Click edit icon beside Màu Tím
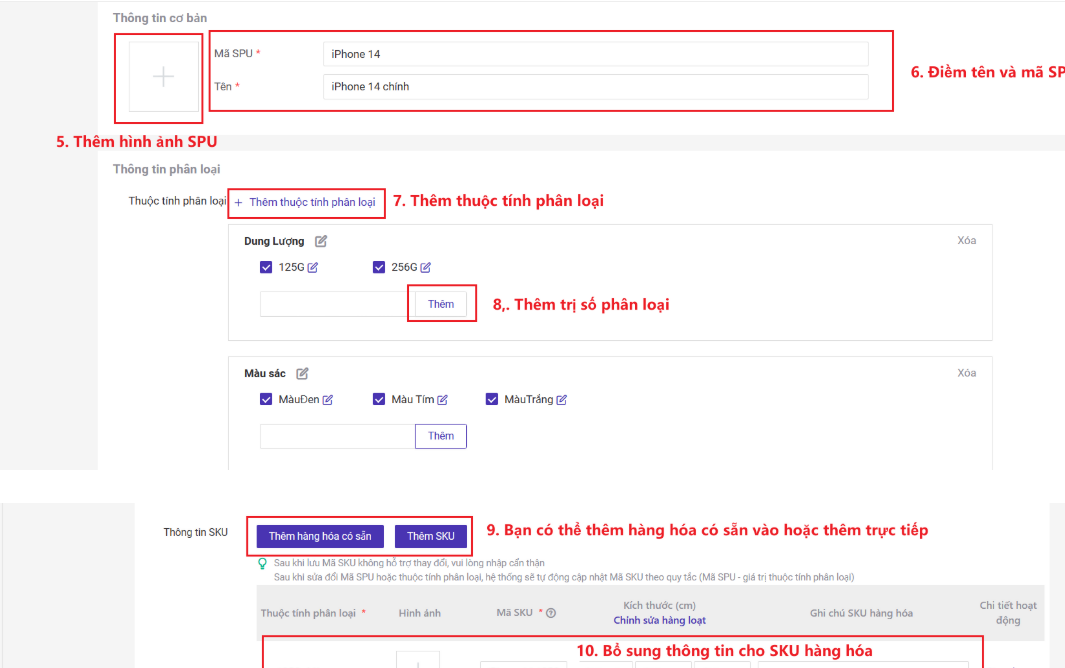Viewport: 1065px width, 668px height. [443, 400]
